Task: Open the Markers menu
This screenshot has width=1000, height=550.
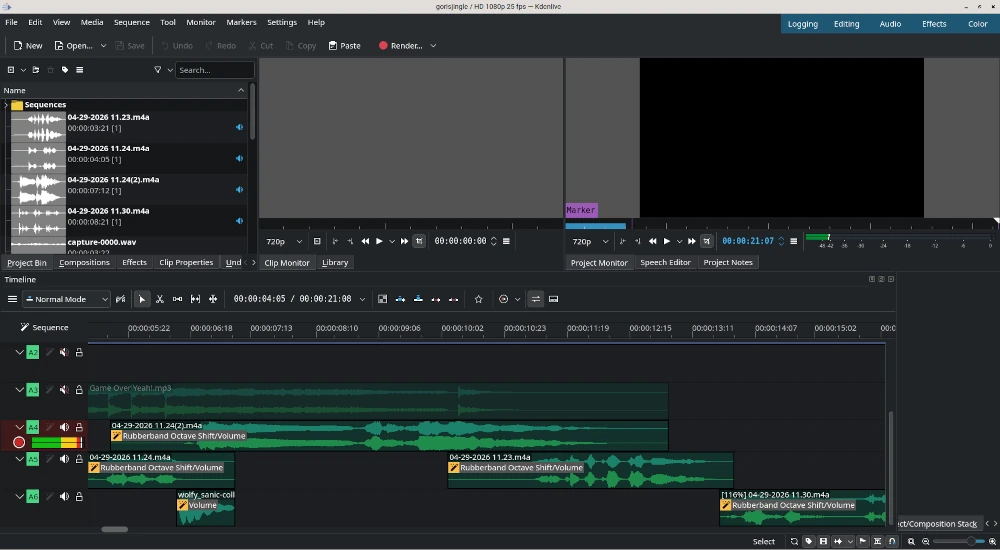Action: [241, 22]
